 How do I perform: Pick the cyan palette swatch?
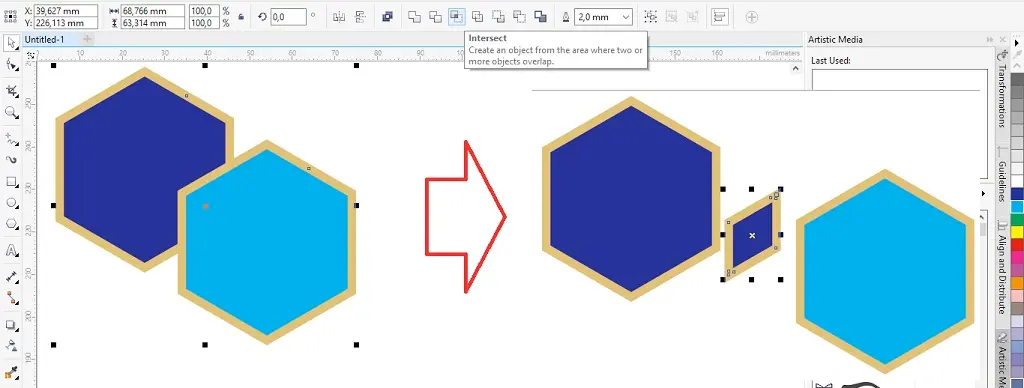tap(1017, 206)
